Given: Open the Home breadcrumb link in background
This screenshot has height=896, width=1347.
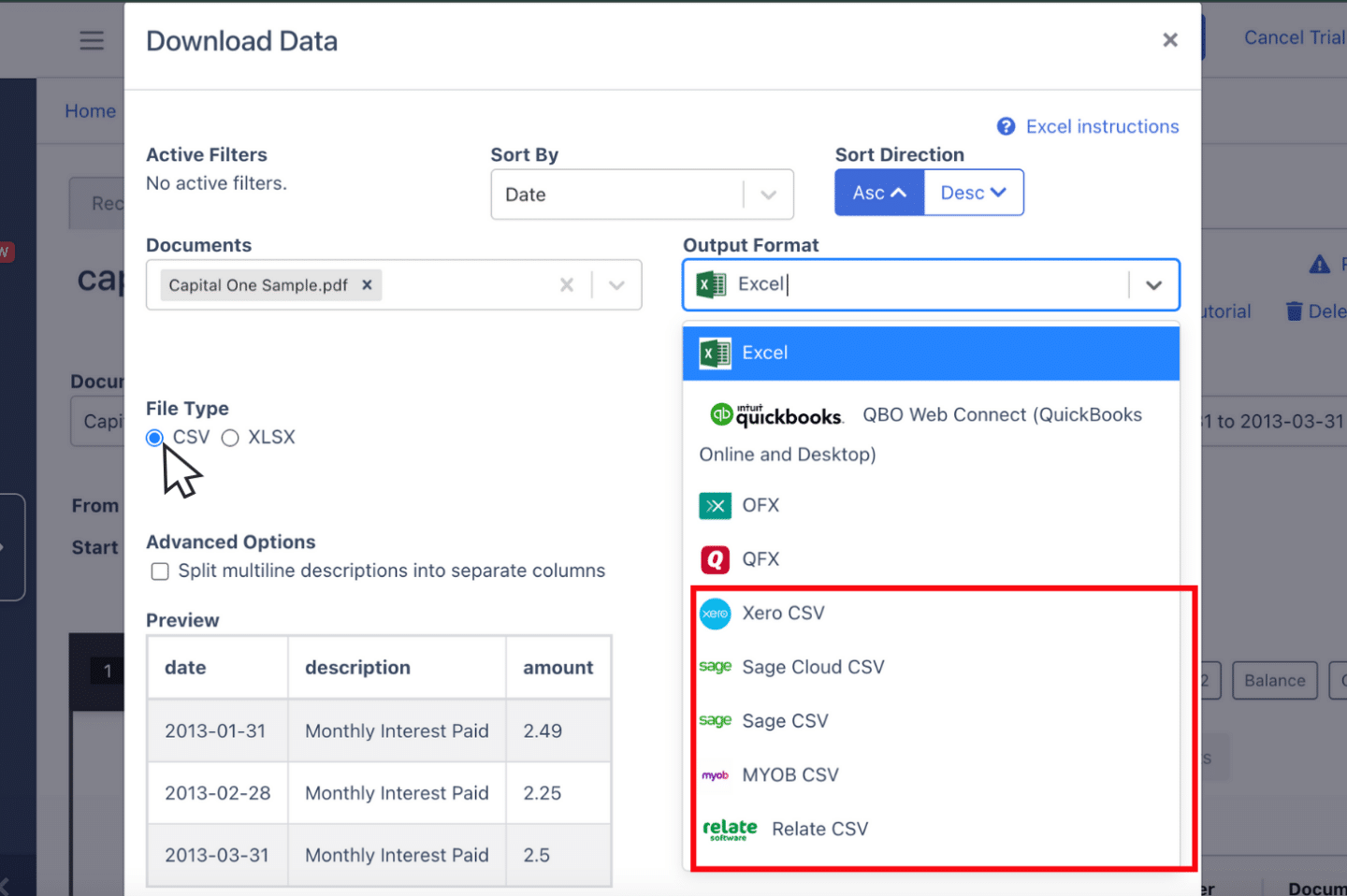Looking at the screenshot, I should click(90, 111).
